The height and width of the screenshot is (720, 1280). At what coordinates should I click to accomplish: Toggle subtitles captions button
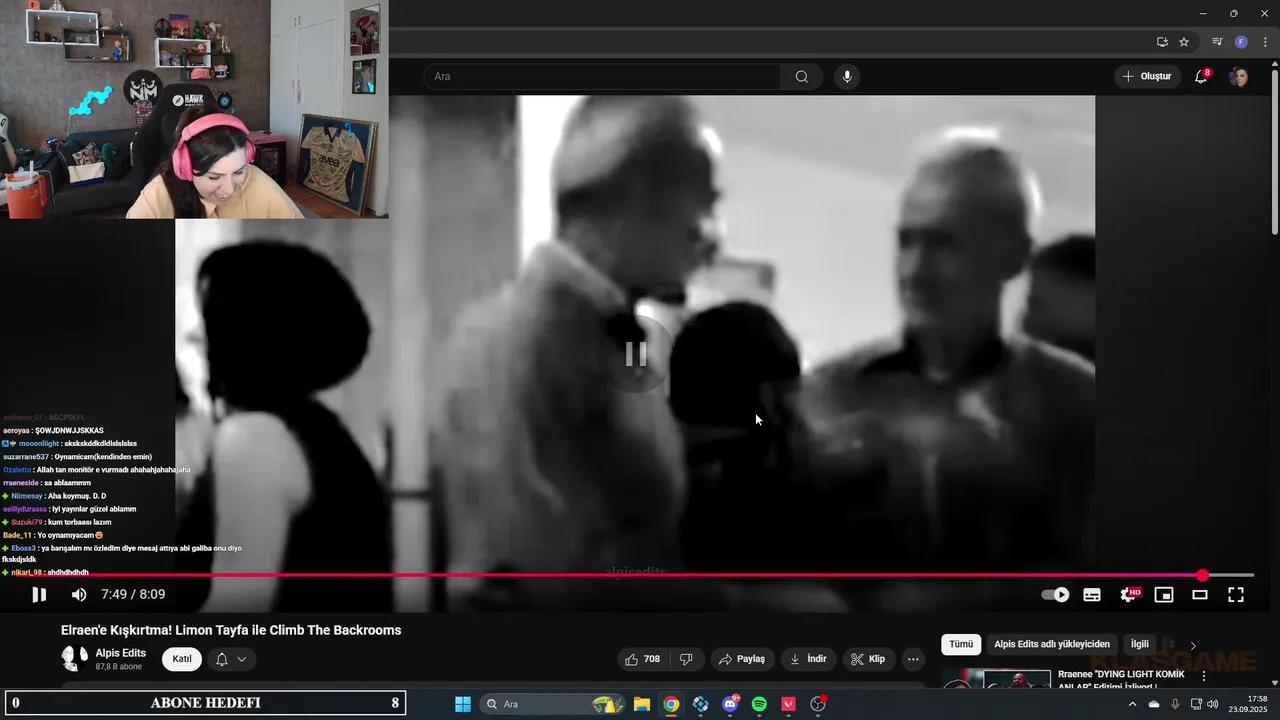pos(1092,594)
